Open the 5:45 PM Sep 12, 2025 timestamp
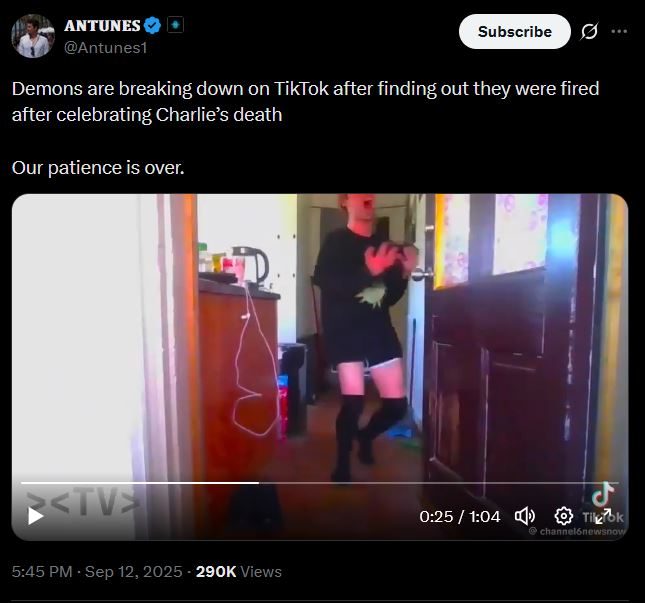Screen dimensions: 645x603 tap(97, 572)
